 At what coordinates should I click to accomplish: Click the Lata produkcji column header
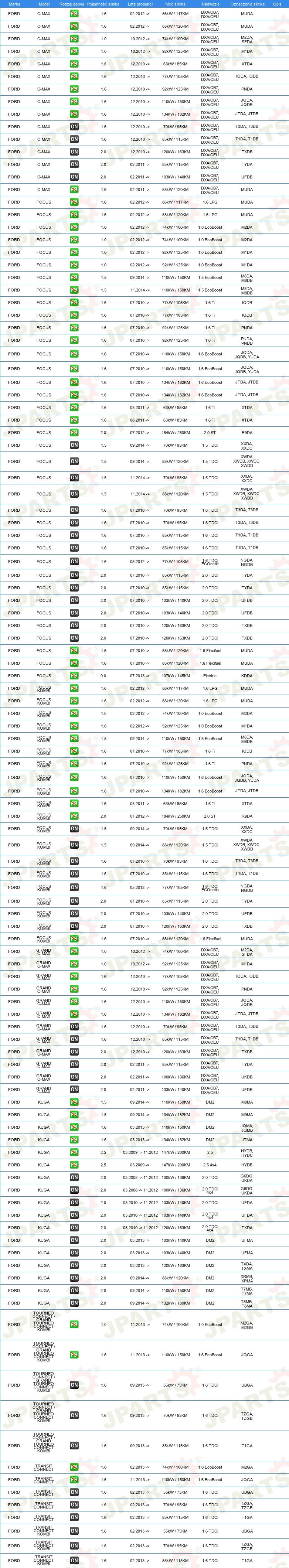coord(140,4)
